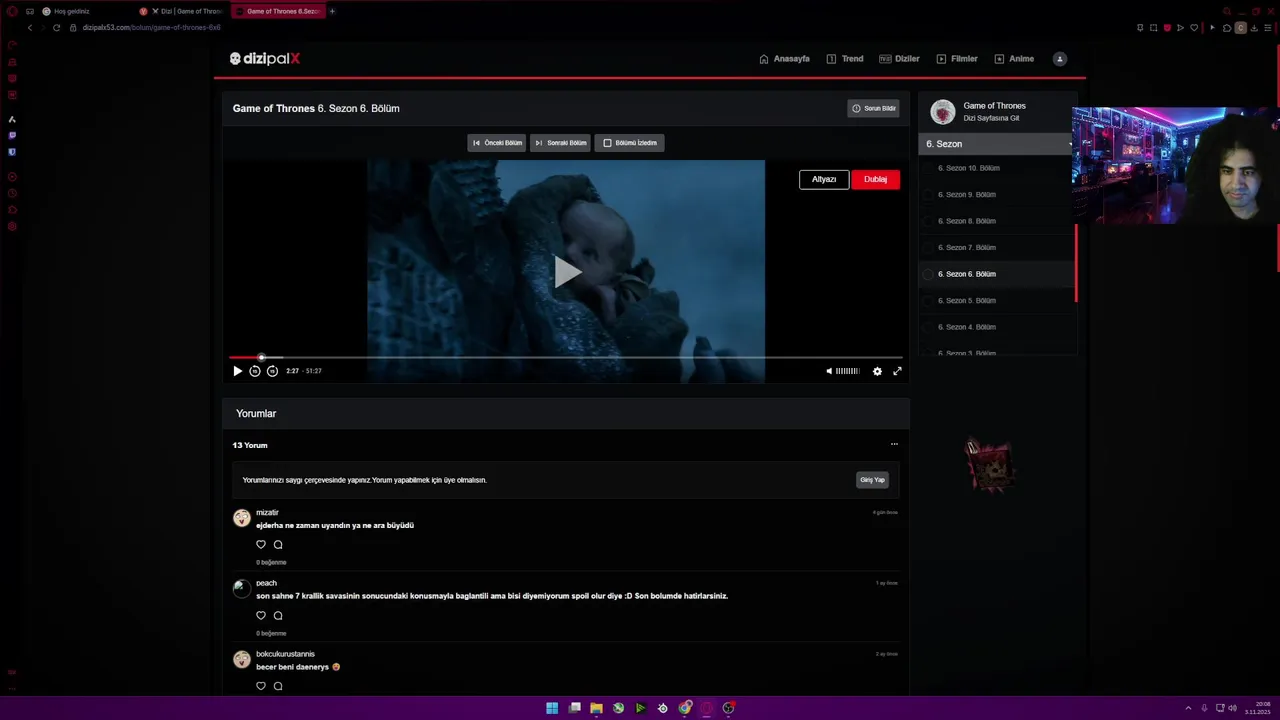
Task: Like bokcukurustannis's comment with the heart
Action: pos(261,686)
